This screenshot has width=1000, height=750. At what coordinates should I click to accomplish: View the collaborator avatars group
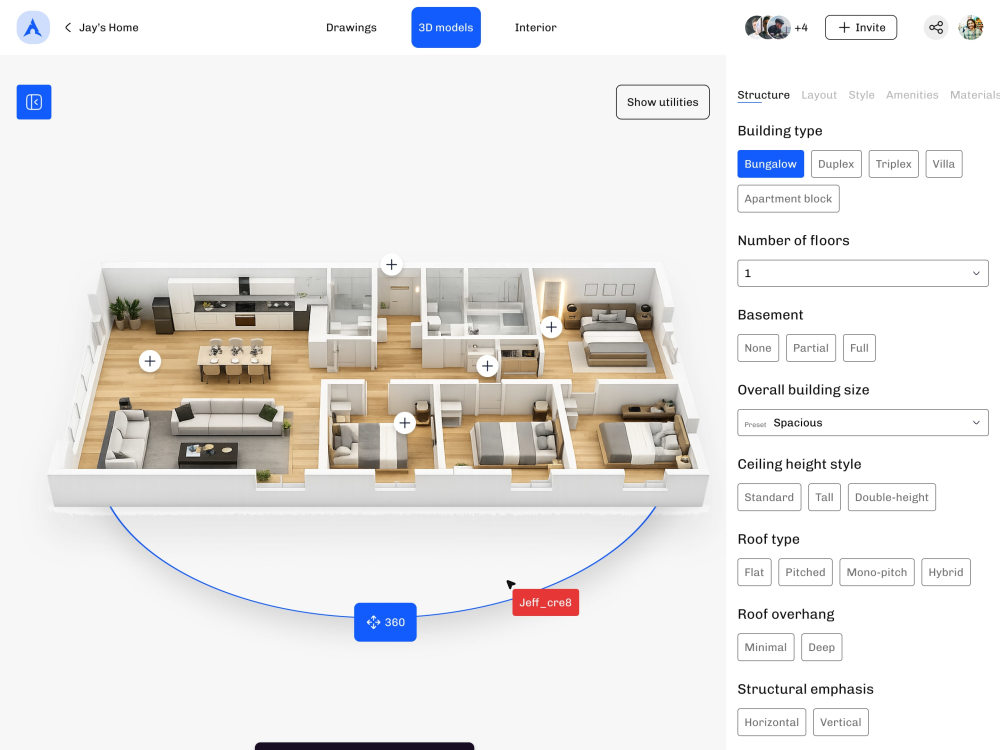click(768, 27)
